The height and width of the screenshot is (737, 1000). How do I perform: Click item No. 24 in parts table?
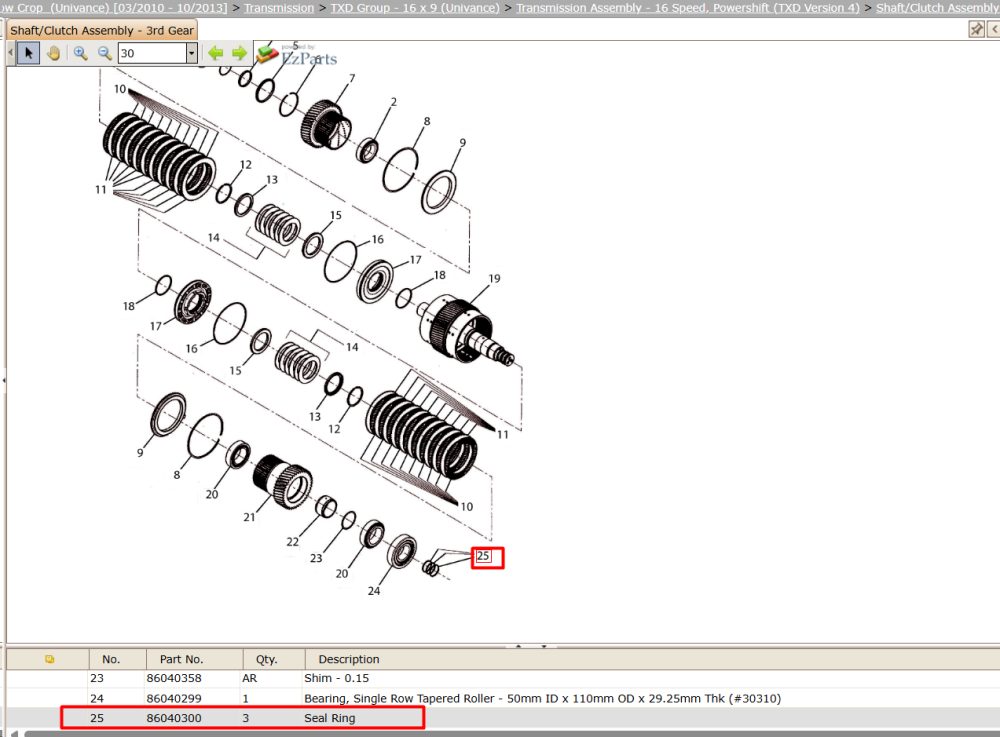tap(97, 698)
